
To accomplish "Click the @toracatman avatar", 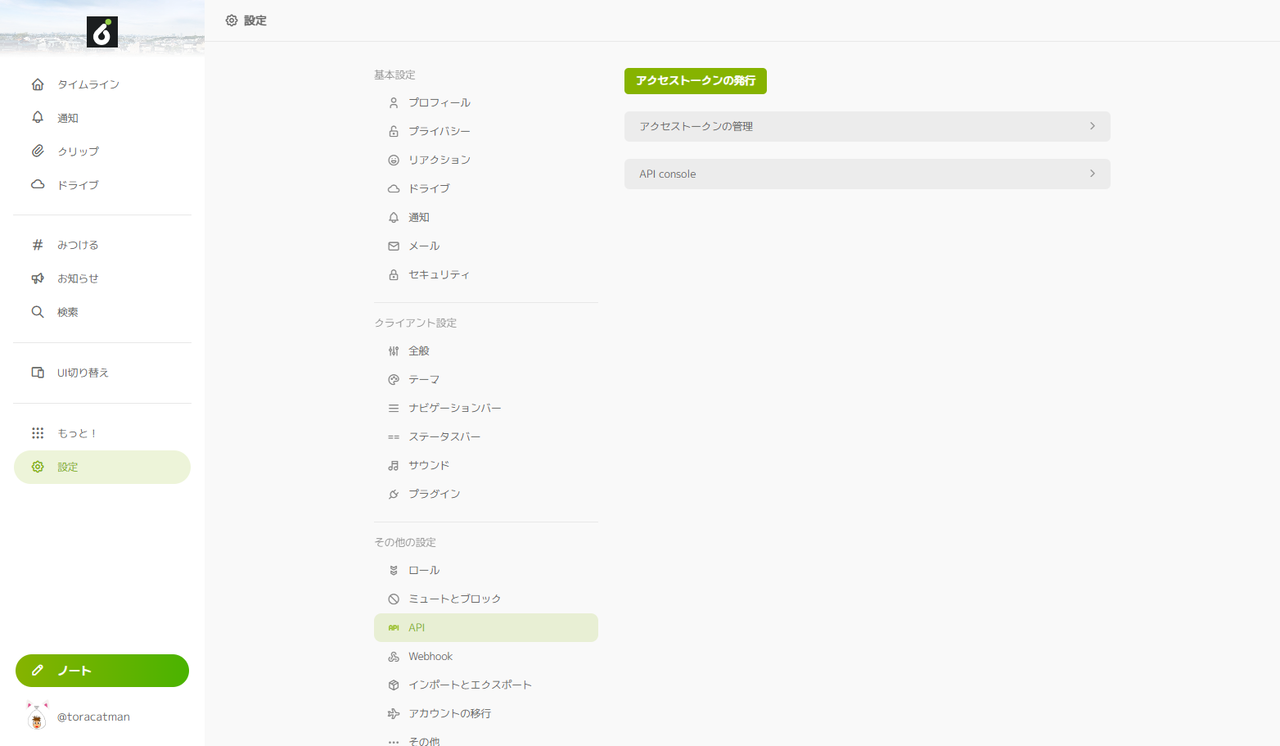I will click(x=37, y=716).
